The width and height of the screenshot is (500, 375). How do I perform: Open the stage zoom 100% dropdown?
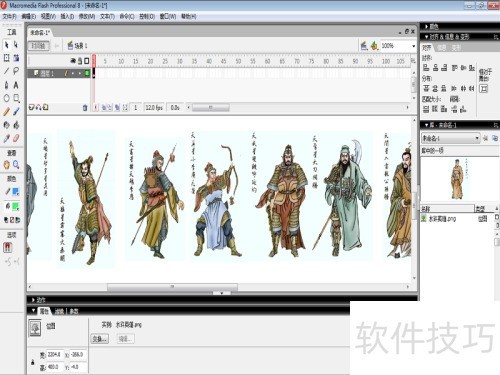click(x=413, y=46)
